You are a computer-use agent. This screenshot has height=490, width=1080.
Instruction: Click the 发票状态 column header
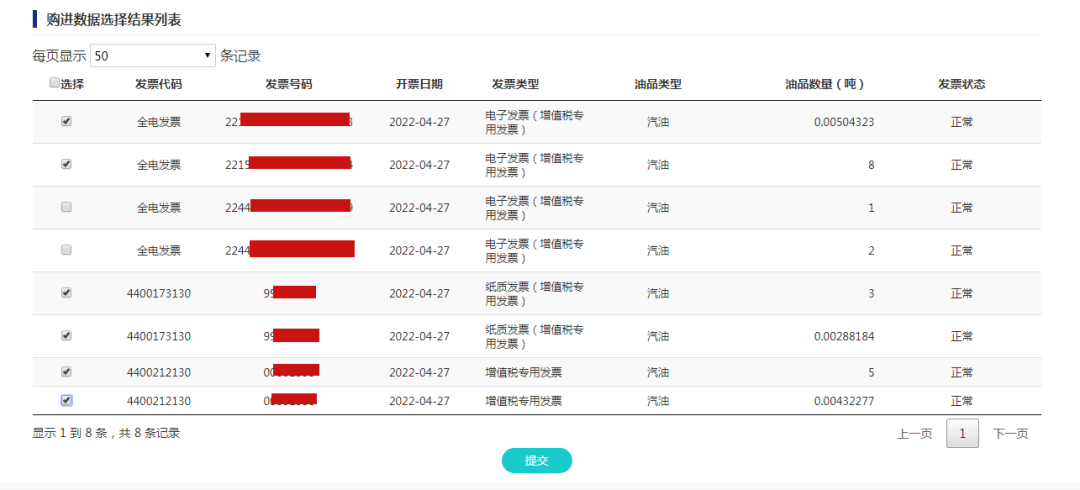(x=961, y=85)
